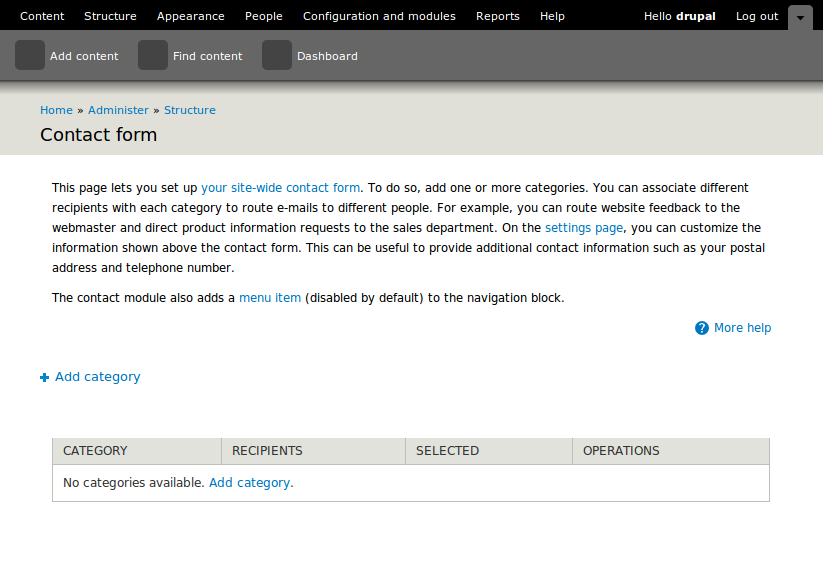Open the Structure menu
Viewport: 823px width, 588px height.
coord(110,16)
